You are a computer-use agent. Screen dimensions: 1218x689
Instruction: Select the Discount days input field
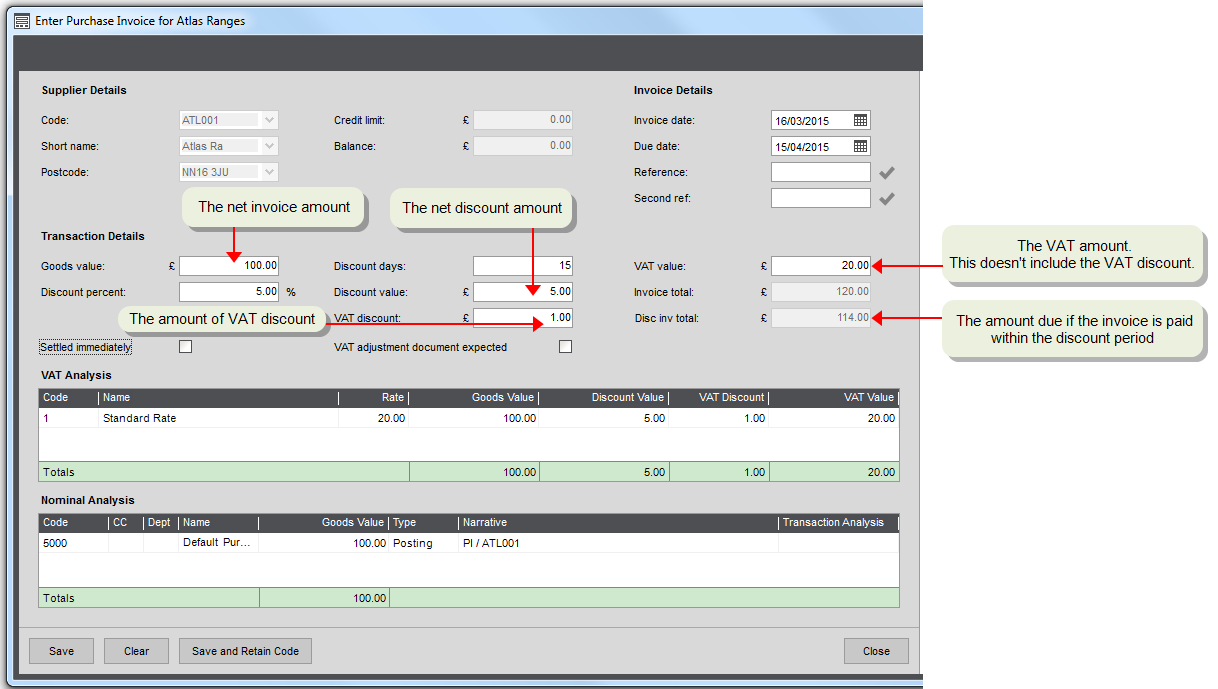click(523, 266)
